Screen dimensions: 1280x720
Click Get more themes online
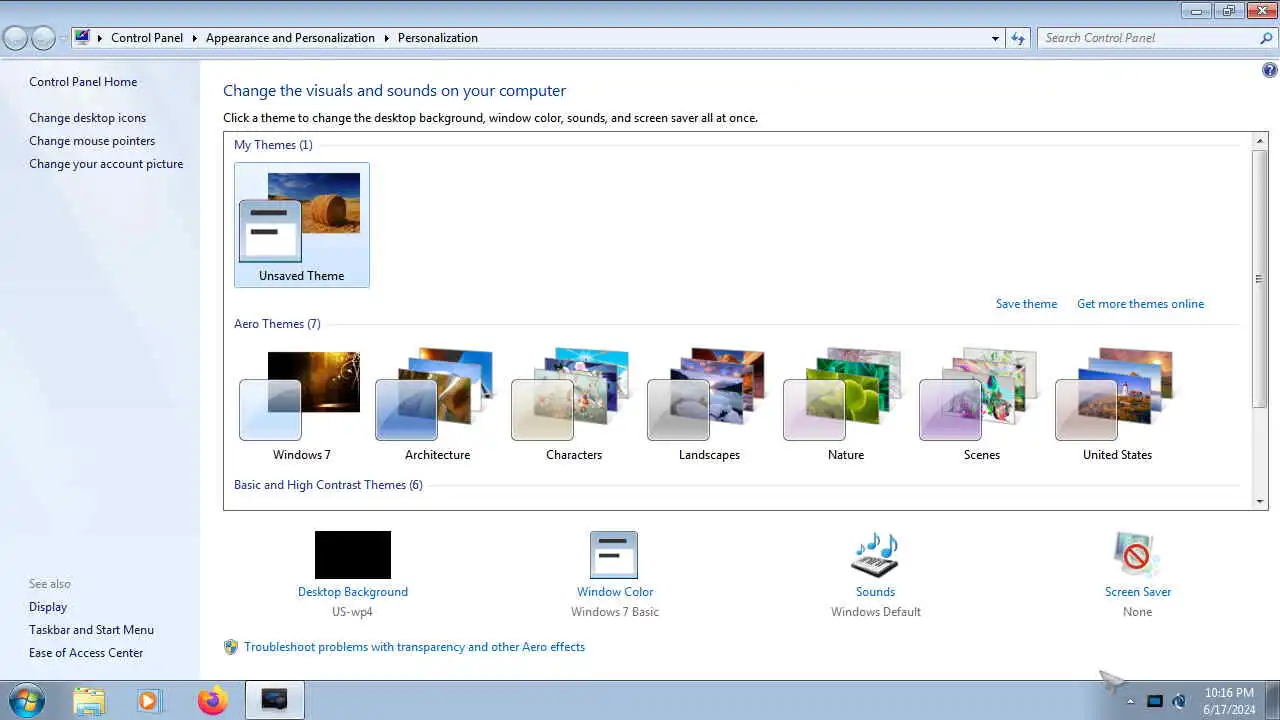click(1140, 304)
